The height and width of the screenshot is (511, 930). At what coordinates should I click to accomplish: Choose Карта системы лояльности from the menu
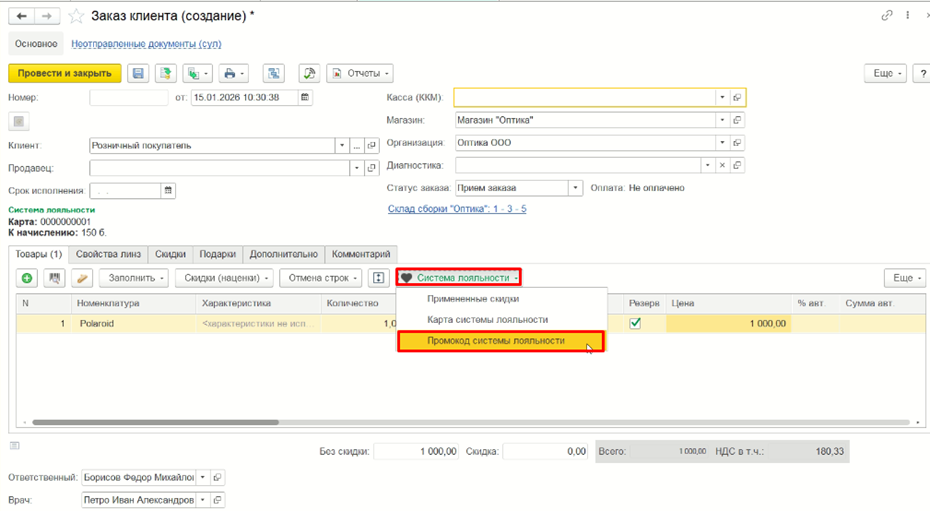coord(488,320)
